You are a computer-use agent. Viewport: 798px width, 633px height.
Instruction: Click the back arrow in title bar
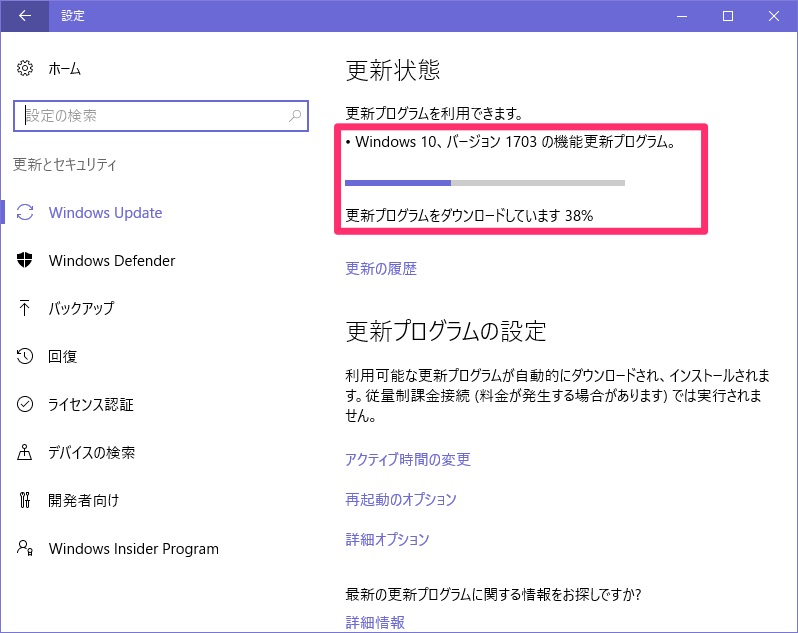click(x=24, y=16)
